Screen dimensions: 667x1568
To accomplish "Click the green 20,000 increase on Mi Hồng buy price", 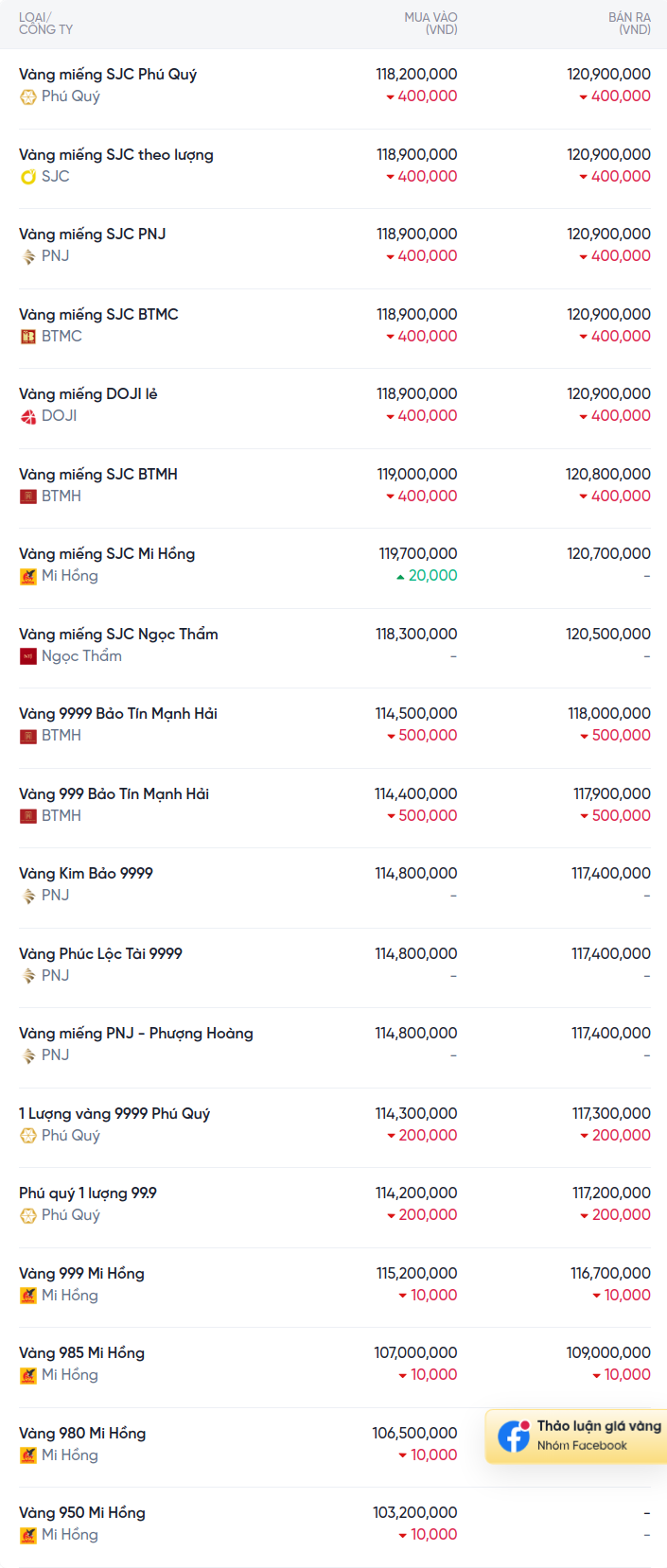I will [x=432, y=576].
